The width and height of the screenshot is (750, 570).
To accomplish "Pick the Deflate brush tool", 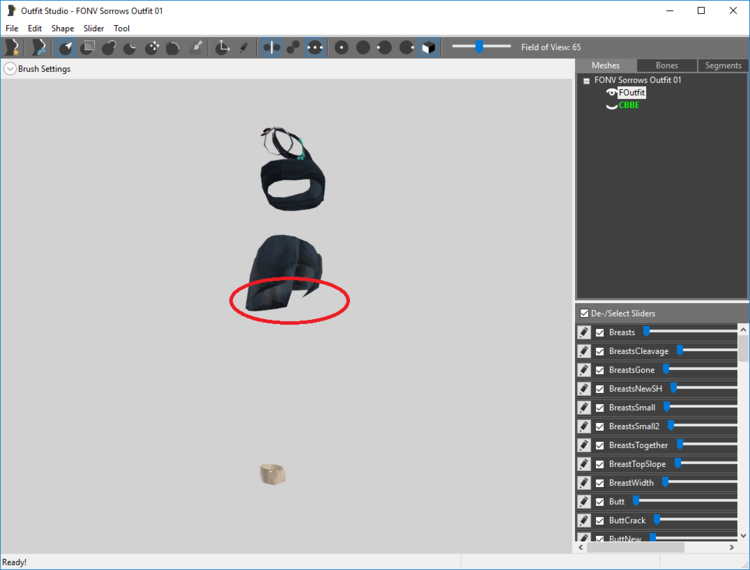I will 130,47.
